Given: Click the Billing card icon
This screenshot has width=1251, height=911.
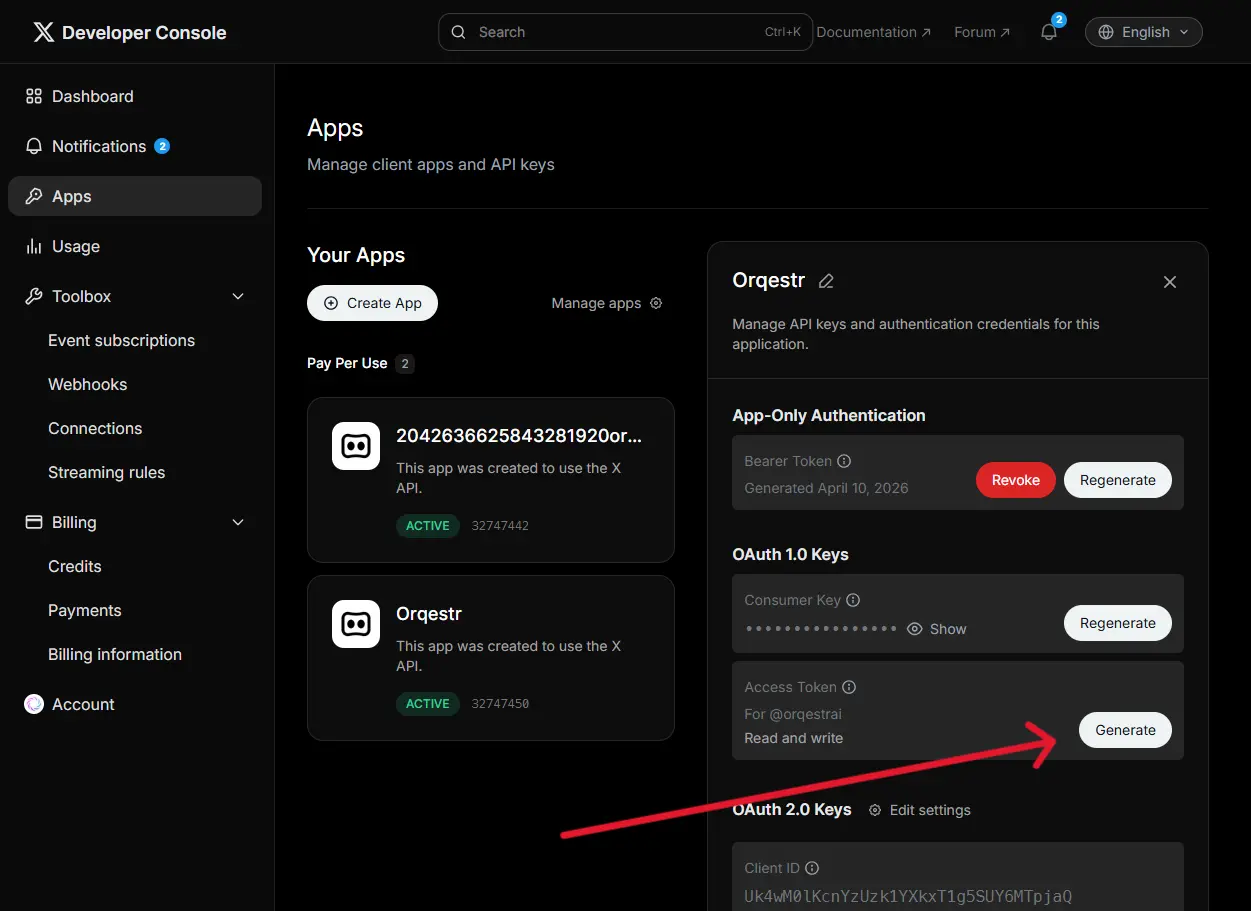Looking at the screenshot, I should pyautogui.click(x=34, y=522).
